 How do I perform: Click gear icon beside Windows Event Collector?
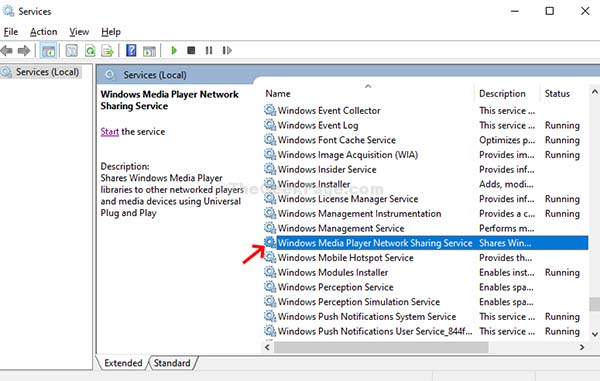[x=270, y=110]
